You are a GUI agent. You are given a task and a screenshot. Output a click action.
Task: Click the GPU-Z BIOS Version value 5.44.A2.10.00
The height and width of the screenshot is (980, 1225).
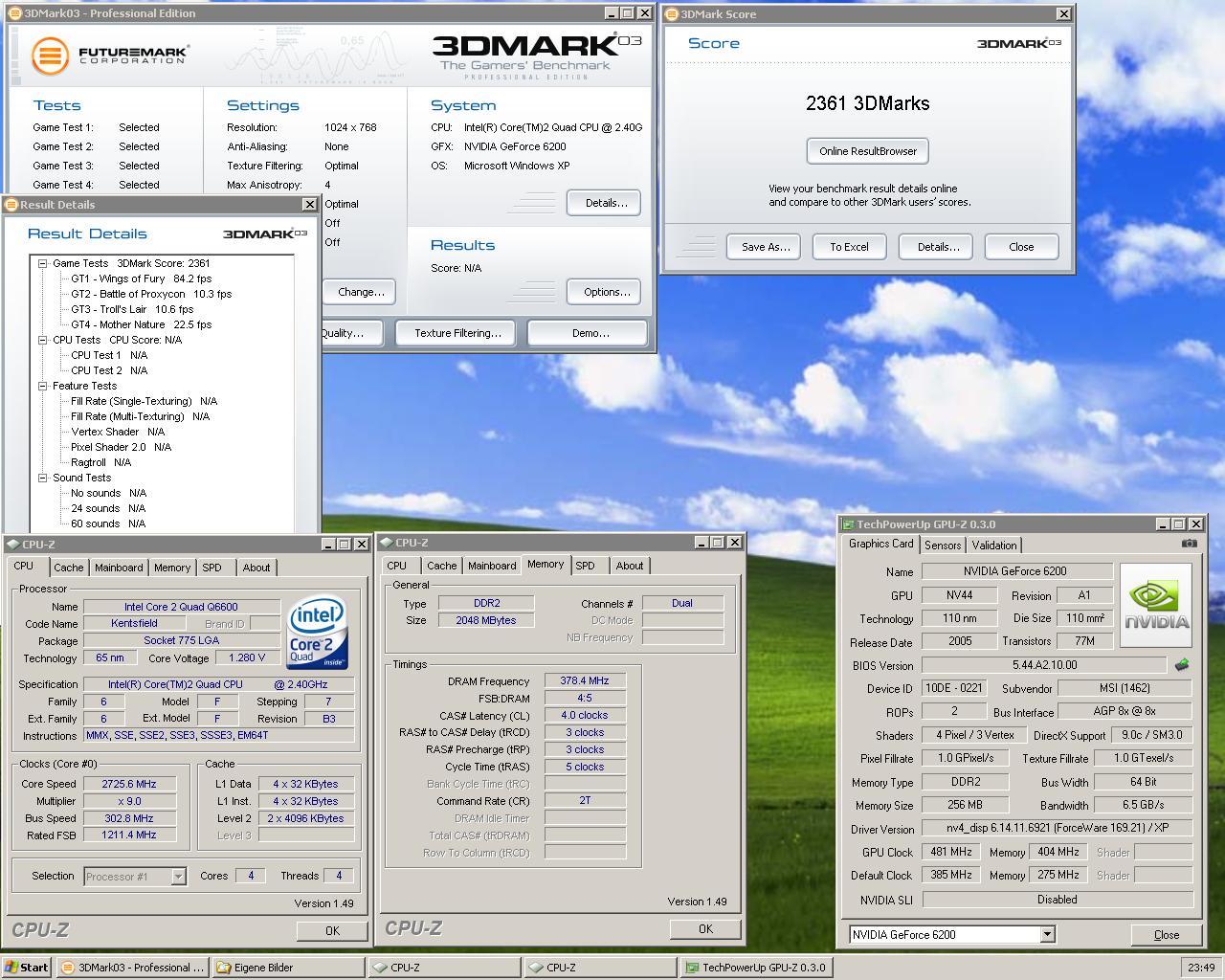coord(1044,665)
